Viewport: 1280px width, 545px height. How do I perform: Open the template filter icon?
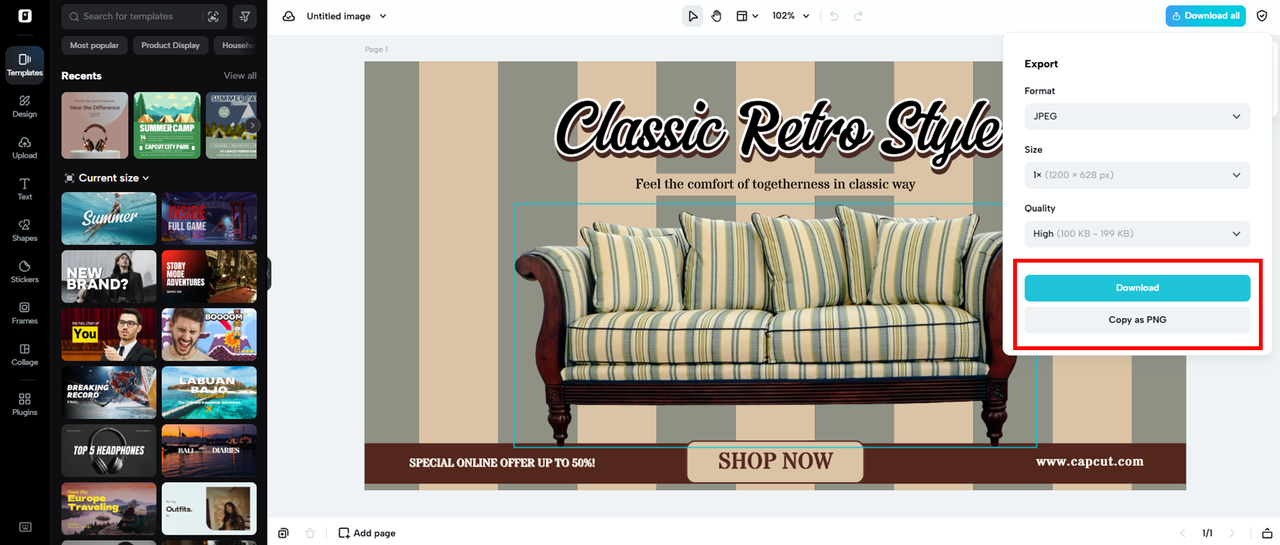[x=244, y=17]
